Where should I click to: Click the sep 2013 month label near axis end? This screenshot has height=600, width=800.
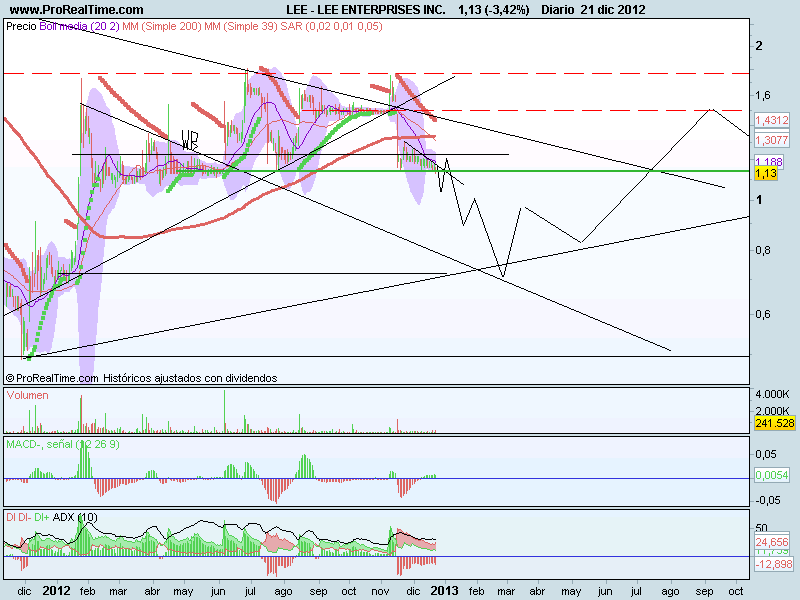coord(704,591)
